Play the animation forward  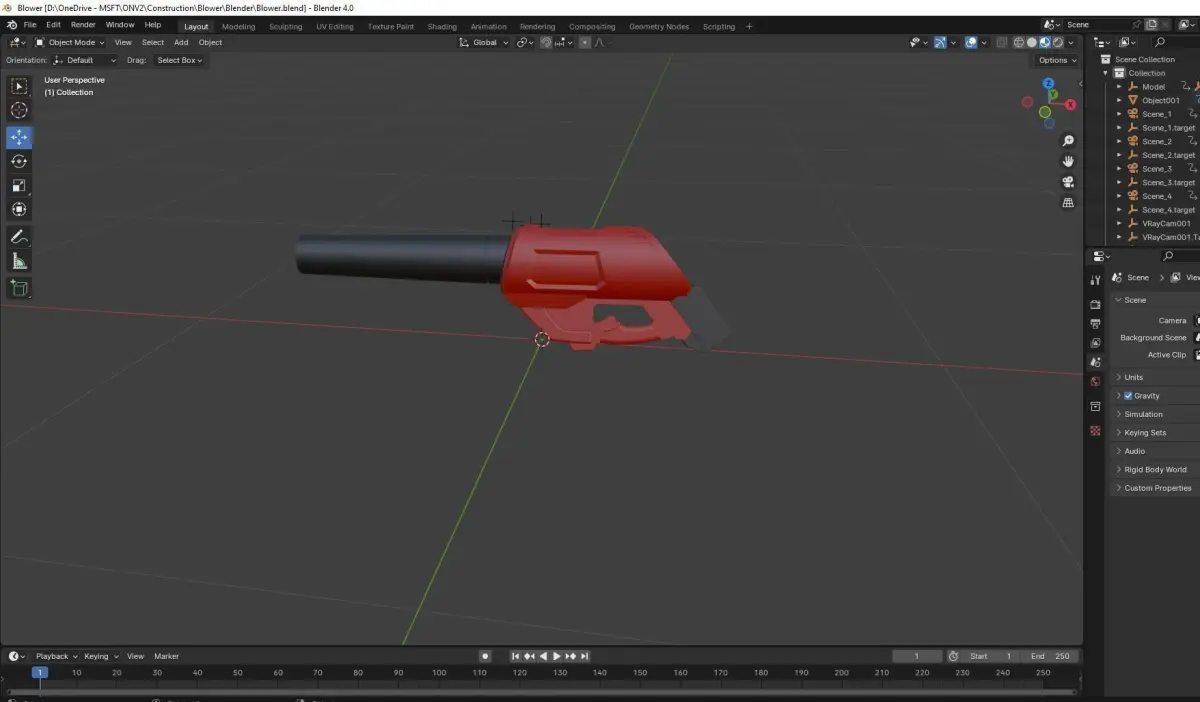[557, 656]
